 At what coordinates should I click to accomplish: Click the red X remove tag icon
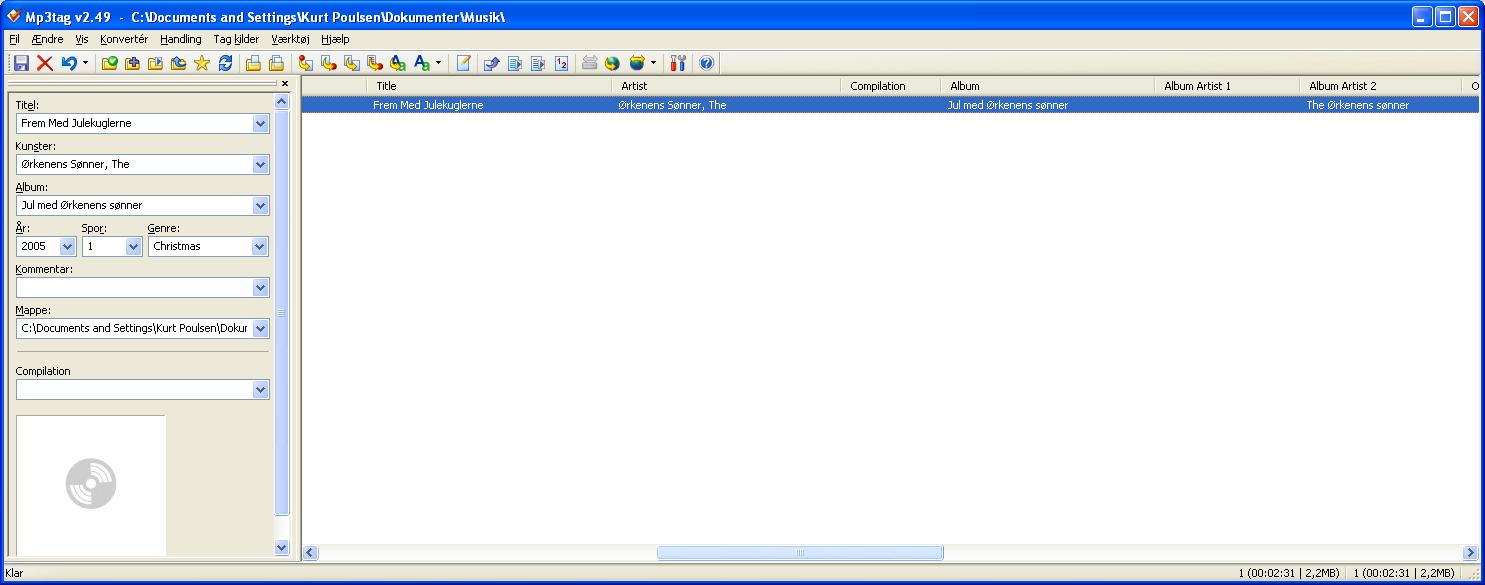tap(44, 63)
